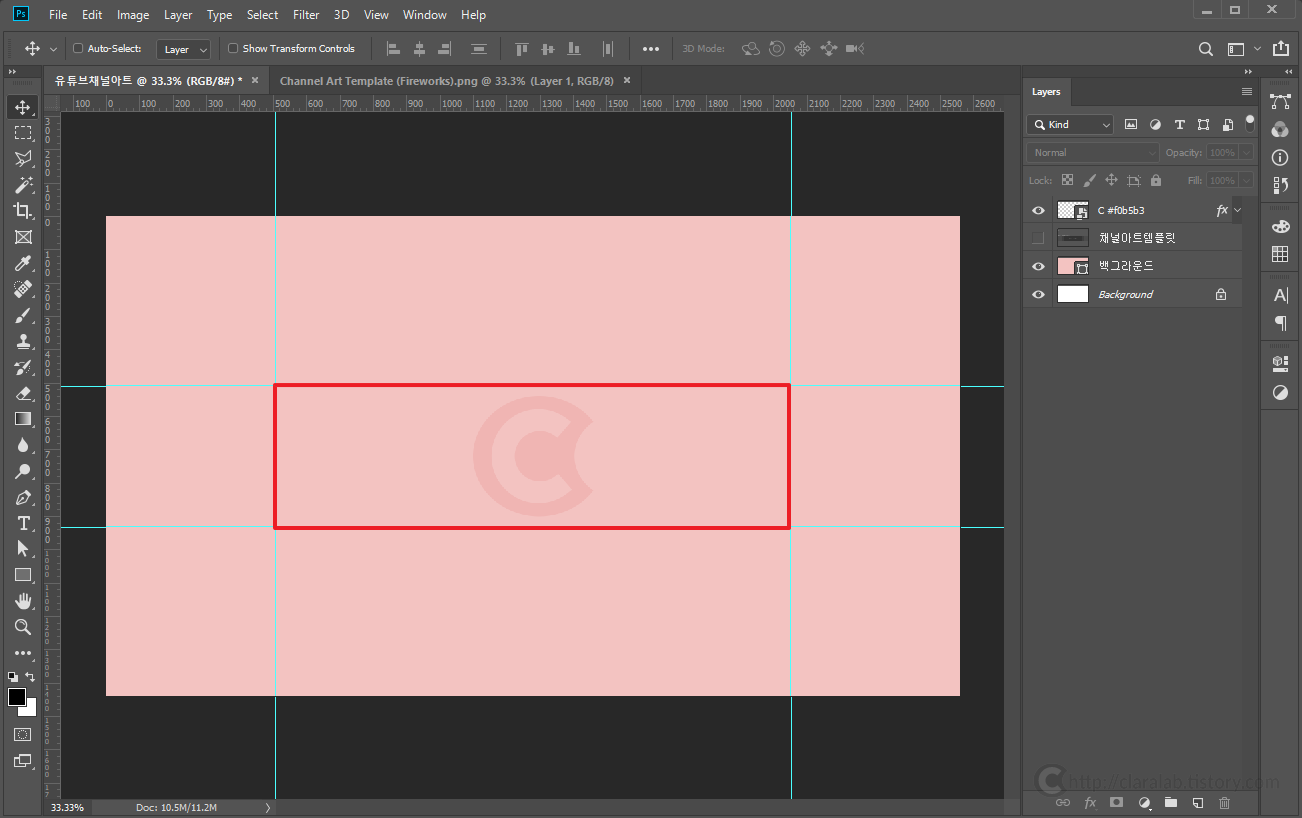Select the Clone Stamp tool
Viewport: 1302px width, 818px height.
click(23, 341)
